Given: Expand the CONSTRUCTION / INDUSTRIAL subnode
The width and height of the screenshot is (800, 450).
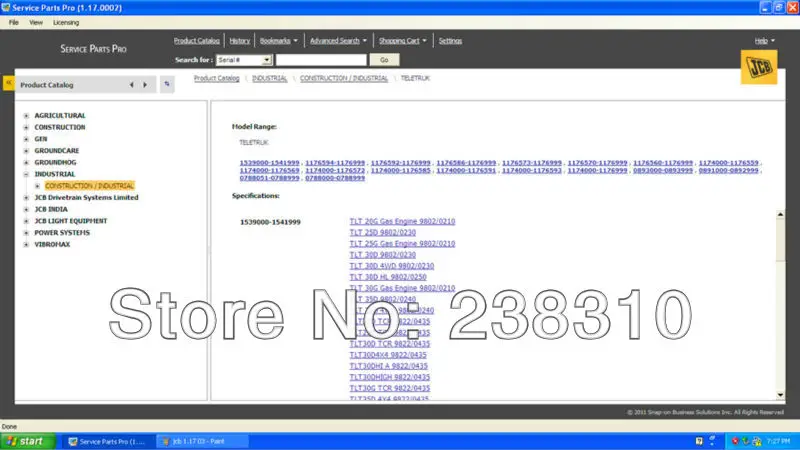Looking at the screenshot, I should click(37, 186).
